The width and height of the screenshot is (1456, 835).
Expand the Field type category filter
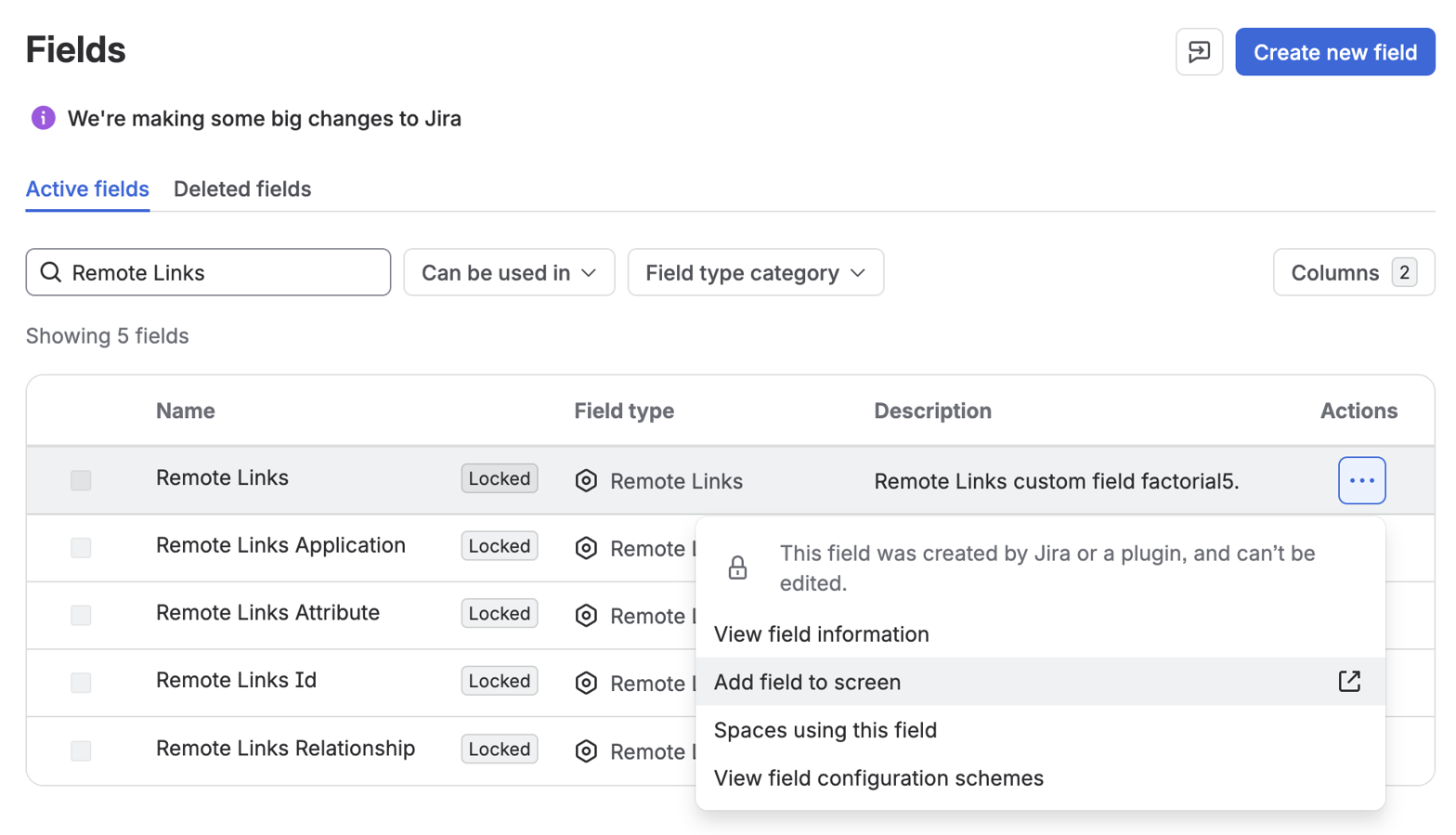tap(756, 272)
